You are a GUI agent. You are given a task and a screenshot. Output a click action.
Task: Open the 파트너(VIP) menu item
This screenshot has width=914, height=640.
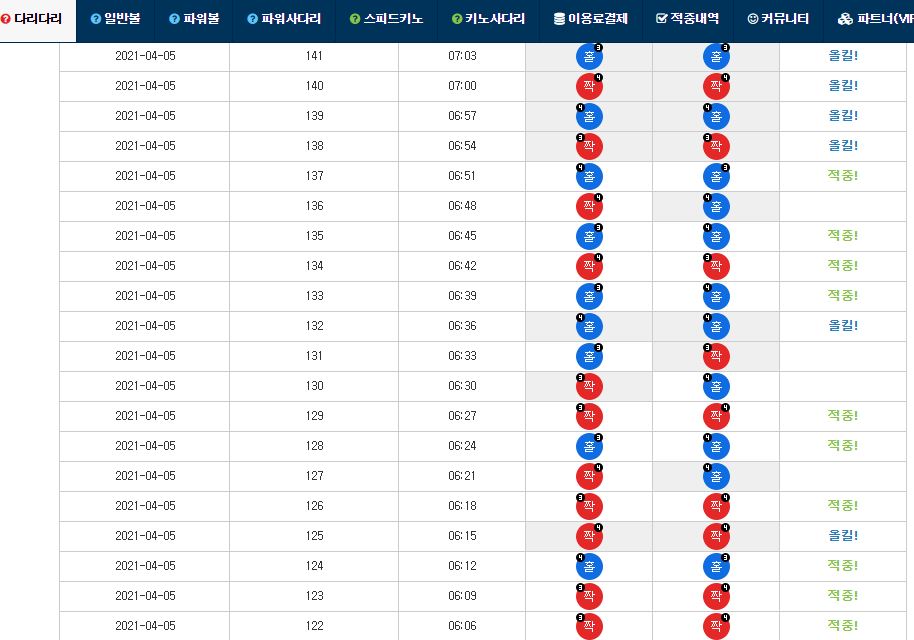(874, 19)
